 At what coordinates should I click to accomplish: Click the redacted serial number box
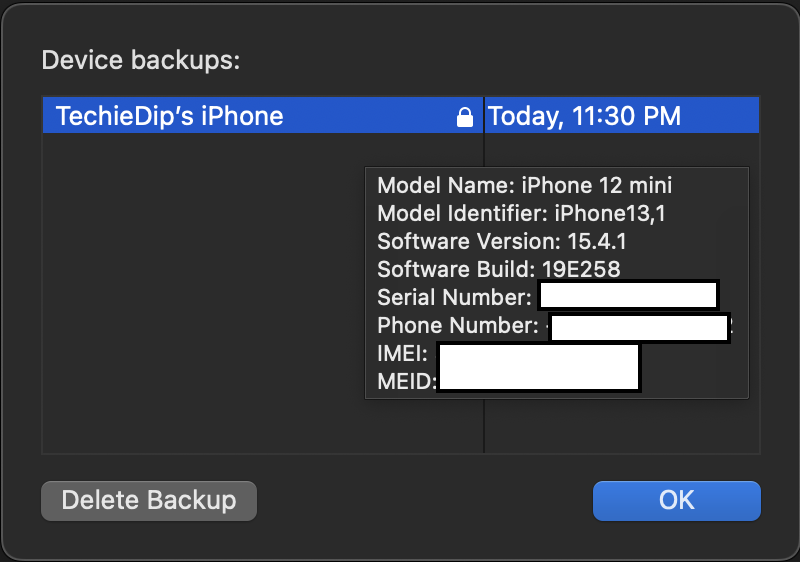pyautogui.click(x=628, y=296)
